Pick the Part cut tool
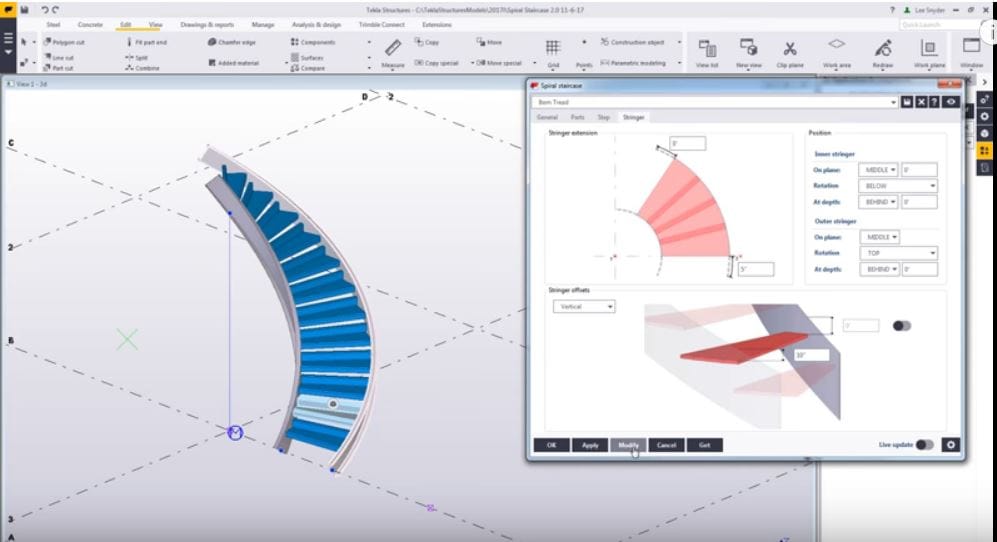 pyautogui.click(x=58, y=67)
